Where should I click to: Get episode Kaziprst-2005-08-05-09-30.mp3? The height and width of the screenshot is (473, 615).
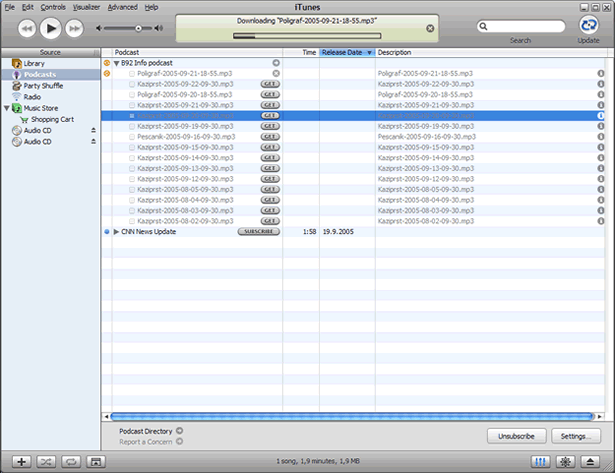click(270, 189)
